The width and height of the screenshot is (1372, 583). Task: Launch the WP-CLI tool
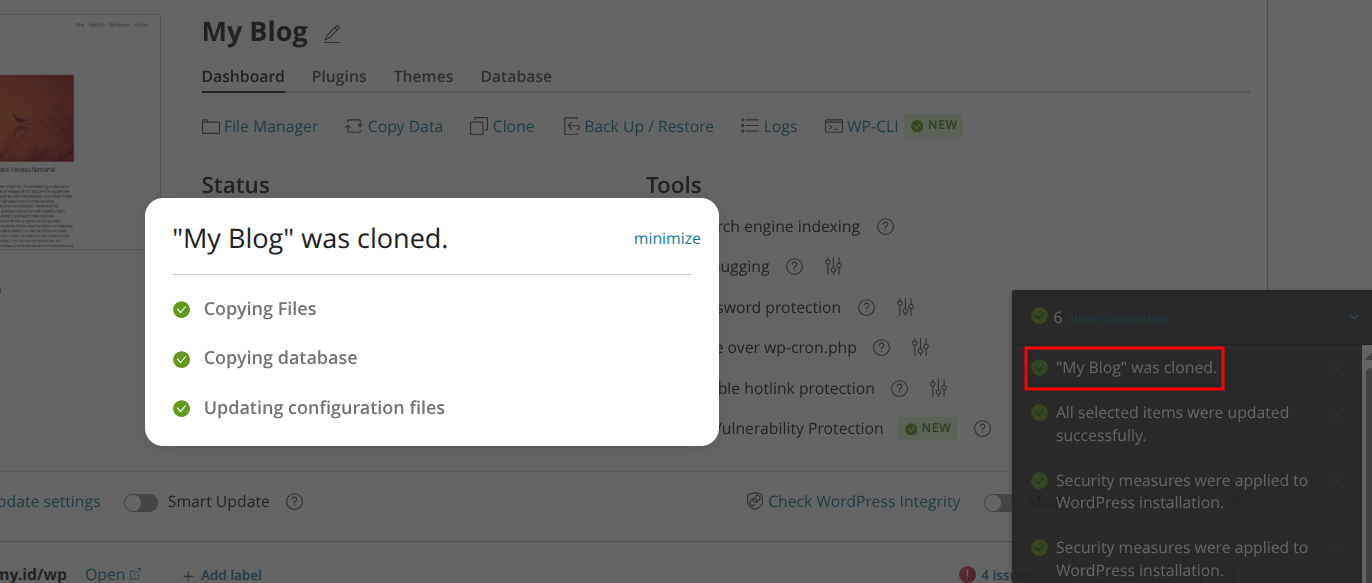[862, 126]
